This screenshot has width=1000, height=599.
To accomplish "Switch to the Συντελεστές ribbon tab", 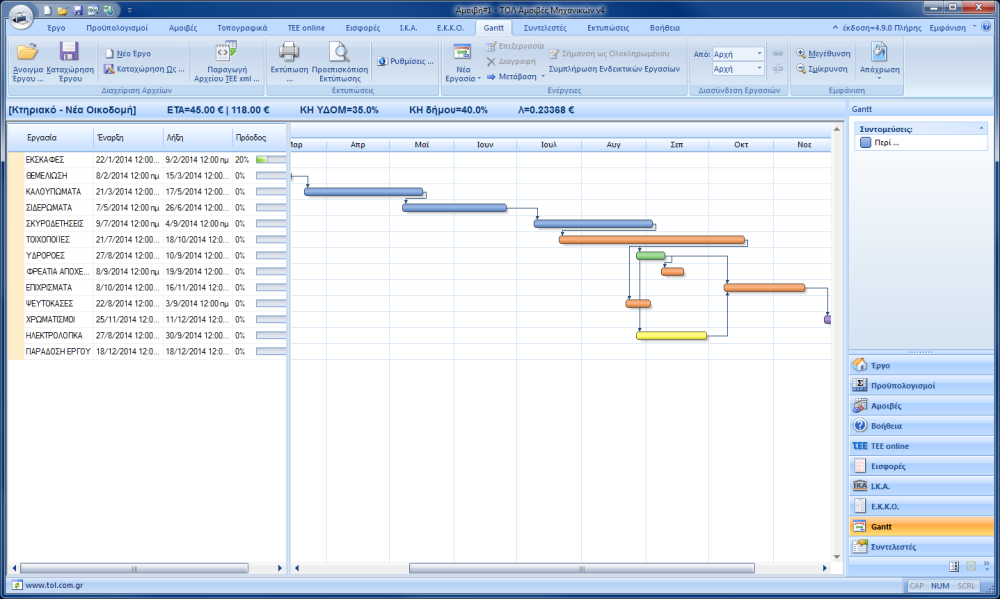I will tap(545, 28).
